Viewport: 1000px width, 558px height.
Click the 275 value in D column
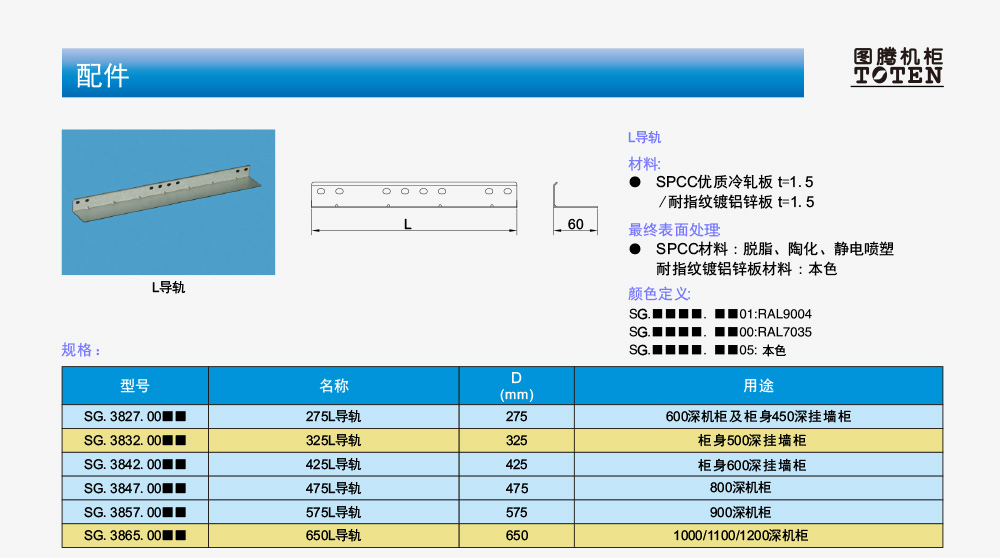click(517, 416)
